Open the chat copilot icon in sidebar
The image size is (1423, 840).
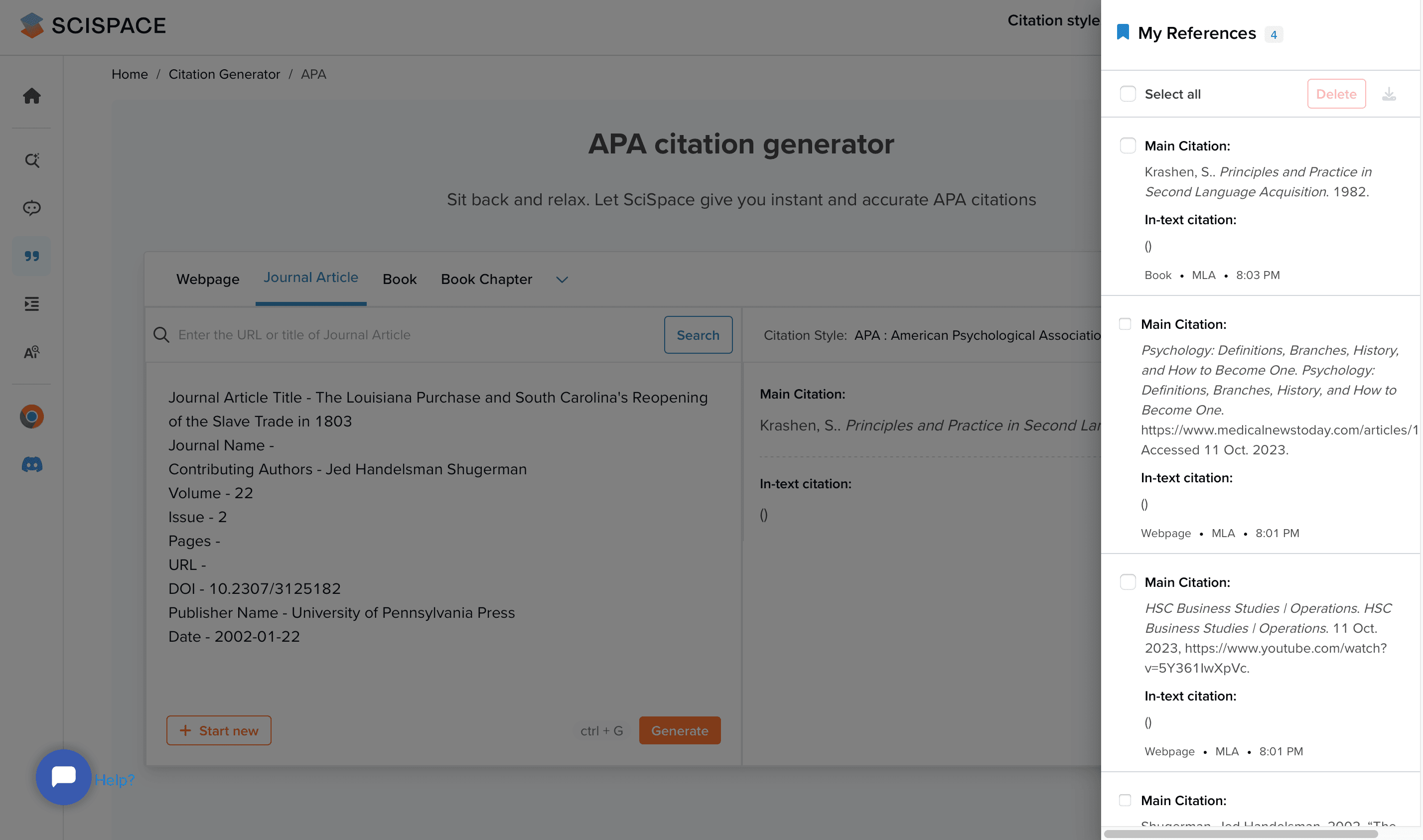coord(32,208)
